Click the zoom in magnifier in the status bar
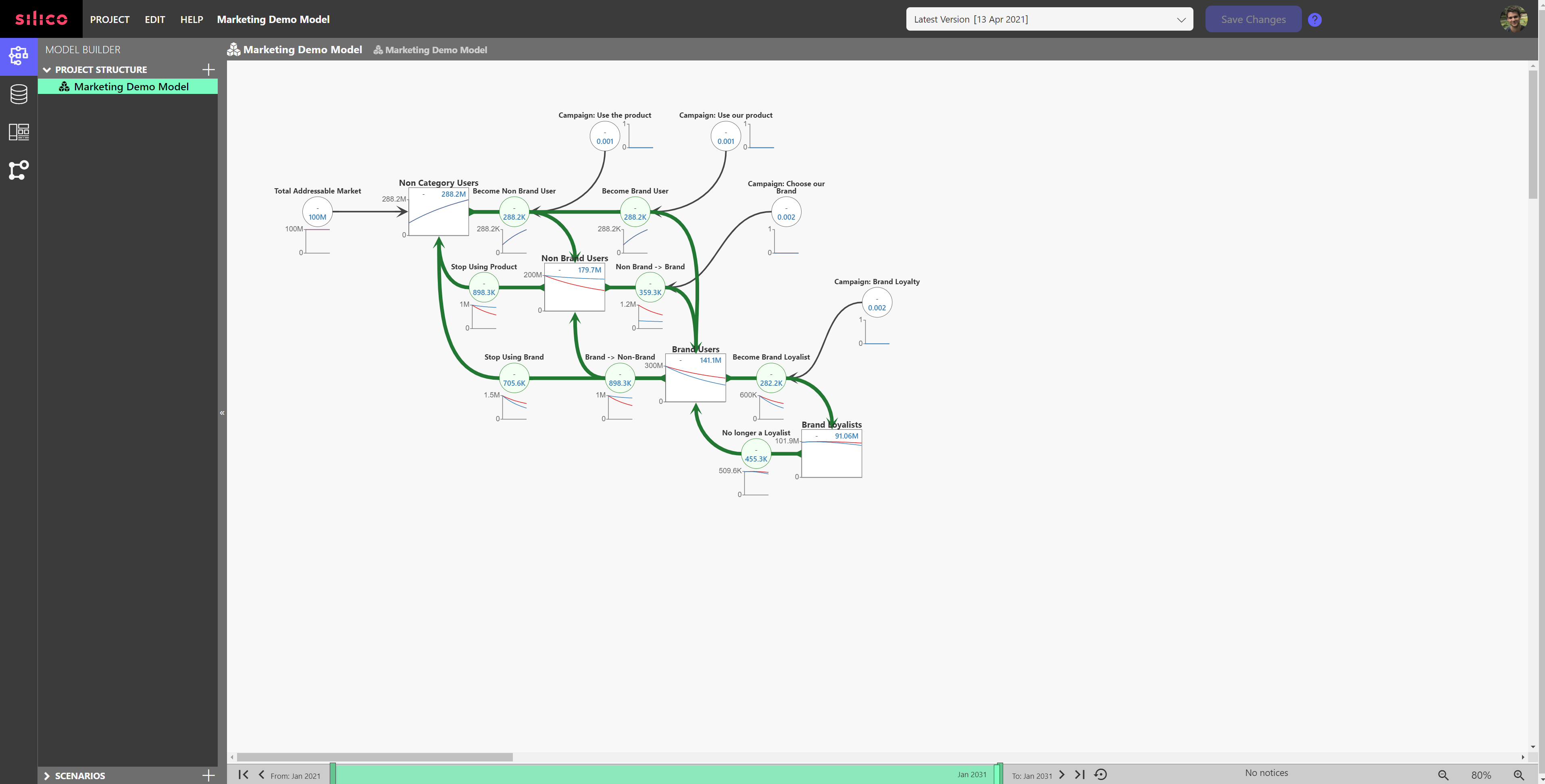The width and height of the screenshot is (1545, 784). pos(1519,774)
